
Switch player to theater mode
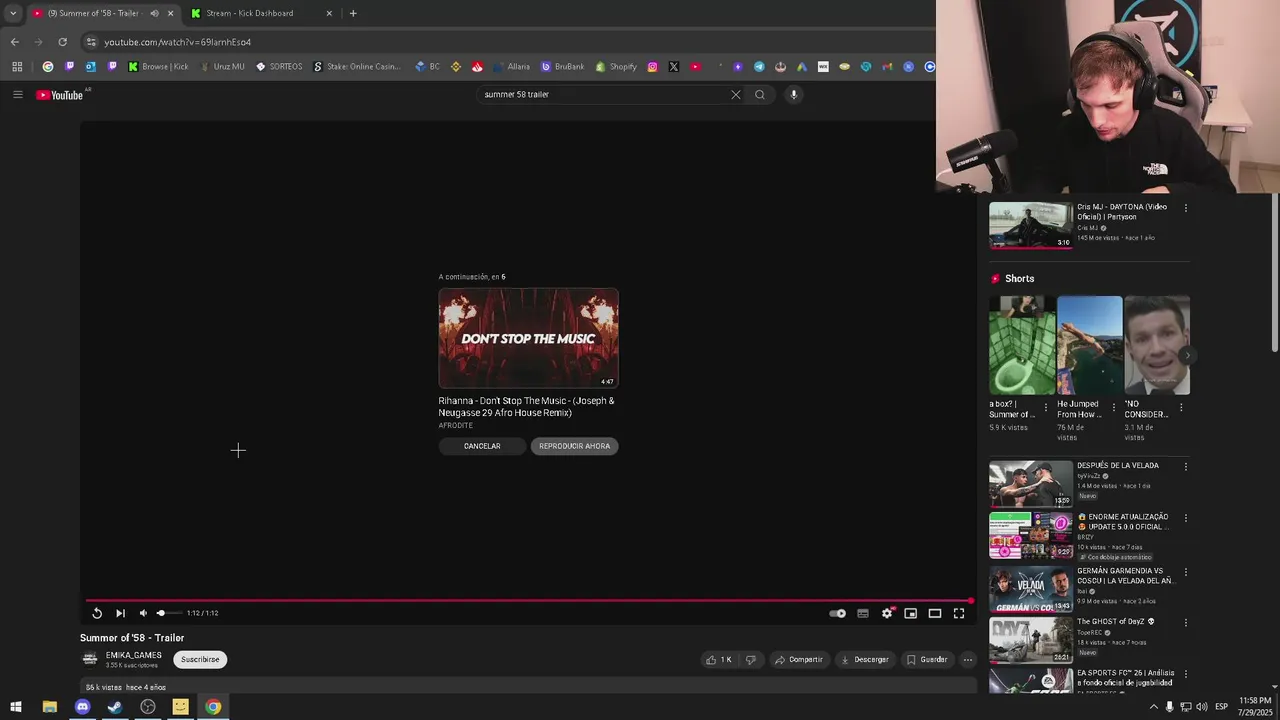935,613
